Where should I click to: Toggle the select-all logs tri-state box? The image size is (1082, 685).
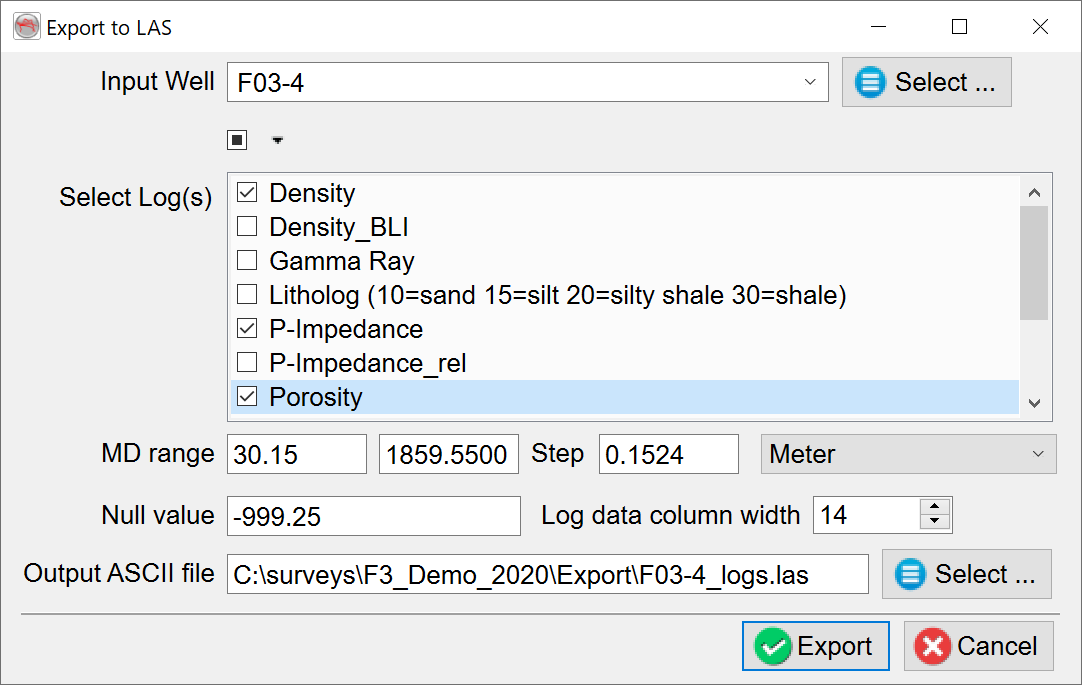(237, 140)
